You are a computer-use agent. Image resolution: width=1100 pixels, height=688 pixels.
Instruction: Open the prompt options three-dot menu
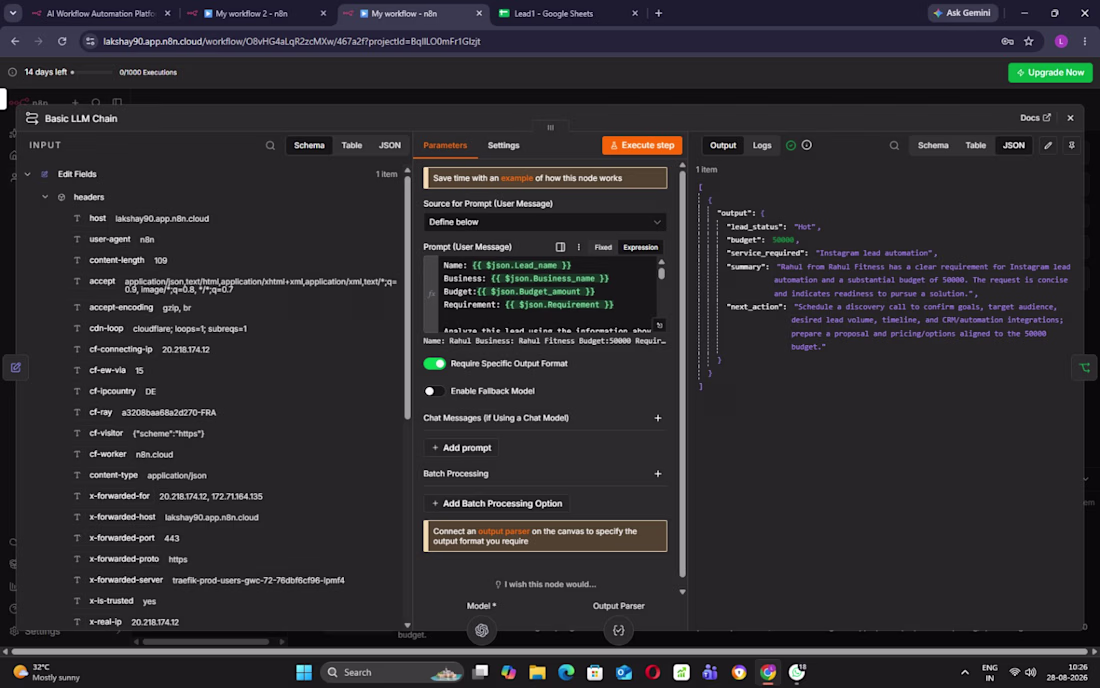579,247
